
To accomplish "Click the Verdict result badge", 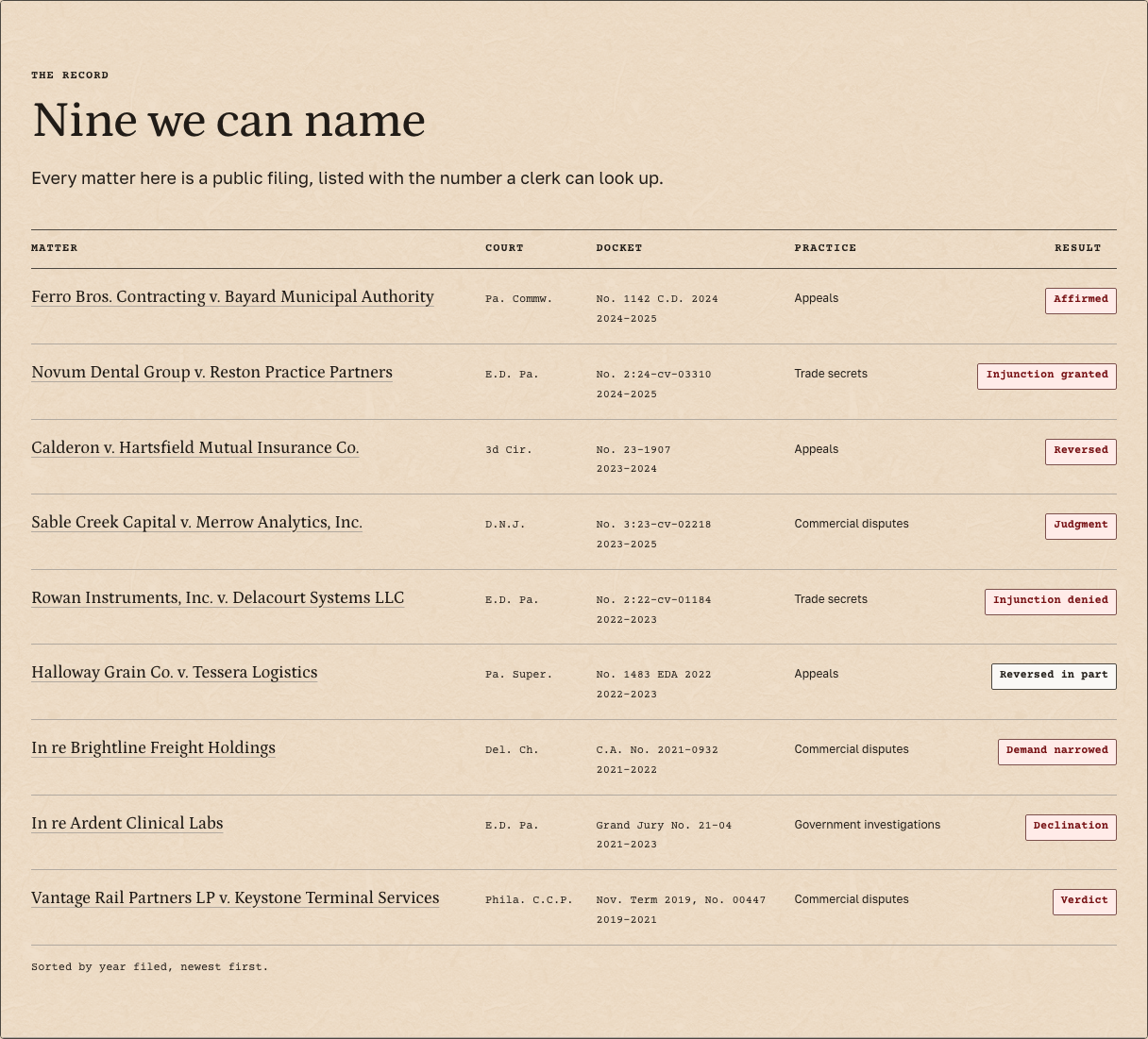I will pyautogui.click(x=1085, y=901).
